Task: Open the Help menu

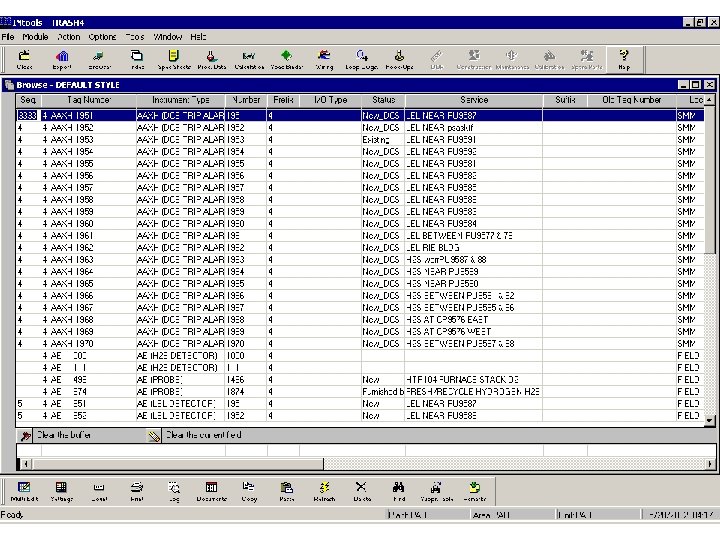Action: coord(198,37)
